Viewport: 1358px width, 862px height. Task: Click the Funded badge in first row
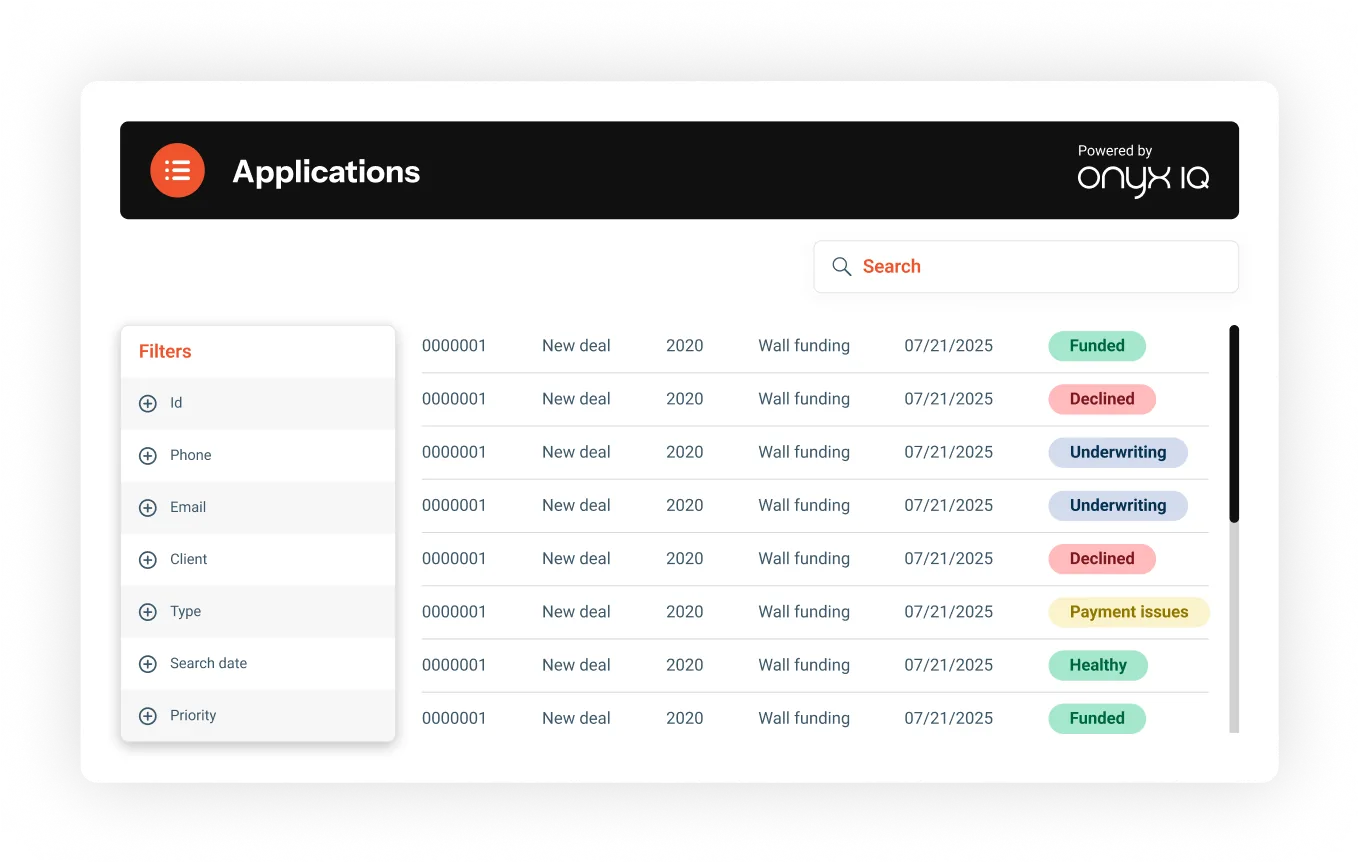(1096, 346)
